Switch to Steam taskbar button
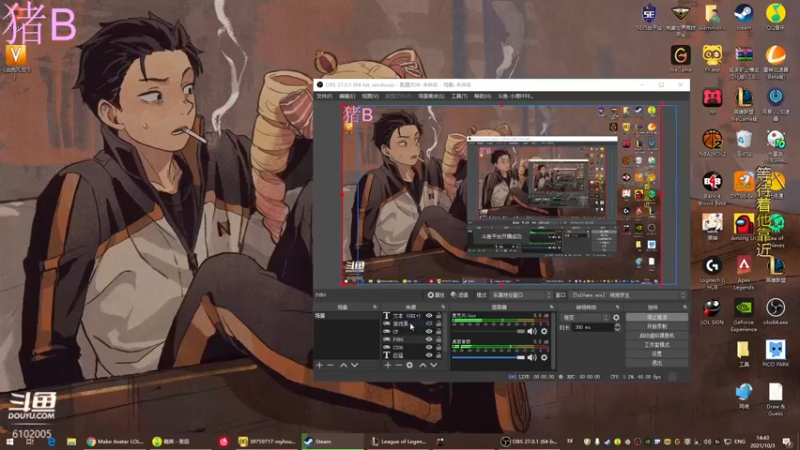The image size is (800, 450). 333,441
